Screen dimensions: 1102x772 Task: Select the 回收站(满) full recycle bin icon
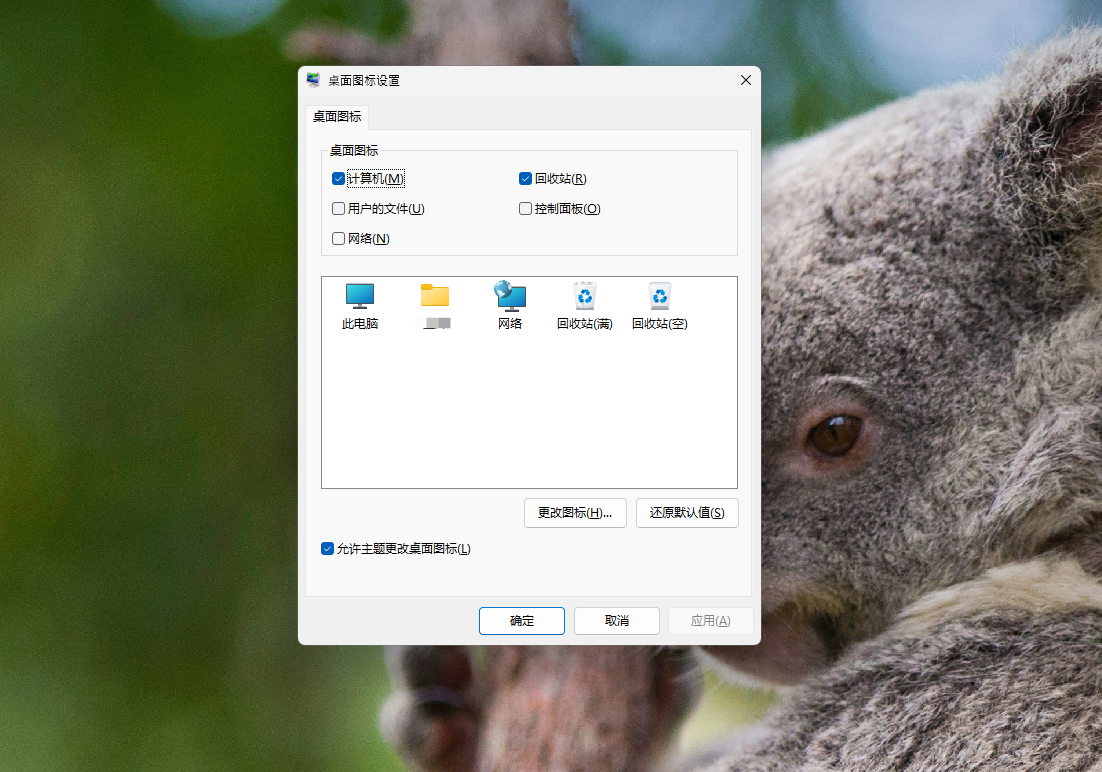pos(584,297)
